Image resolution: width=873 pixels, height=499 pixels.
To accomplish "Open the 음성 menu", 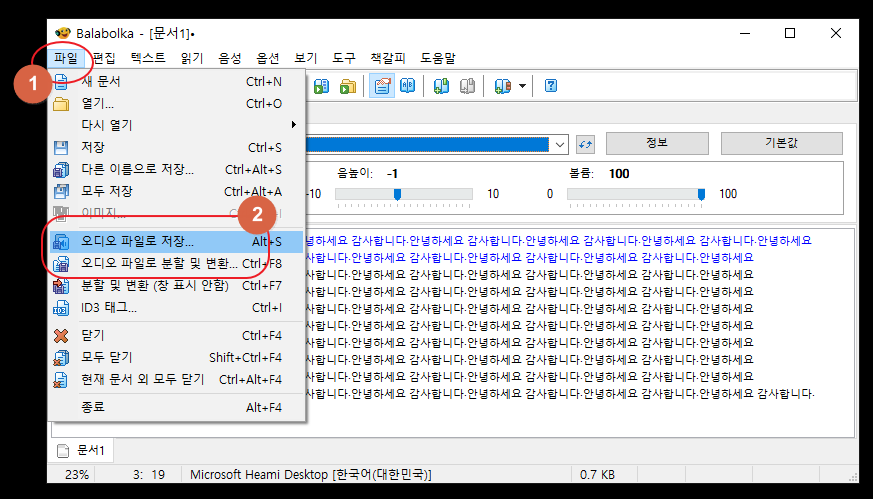I will click(x=230, y=58).
